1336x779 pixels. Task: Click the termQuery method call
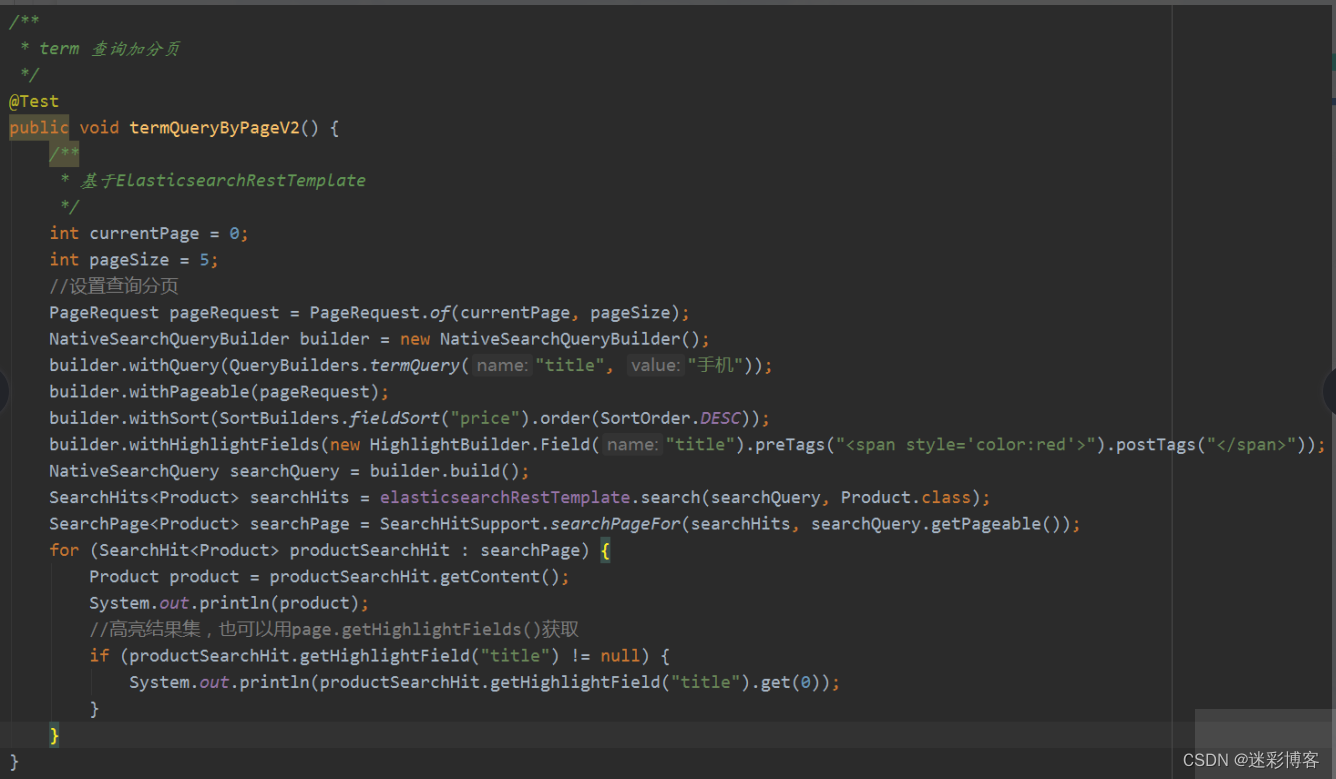coord(414,365)
